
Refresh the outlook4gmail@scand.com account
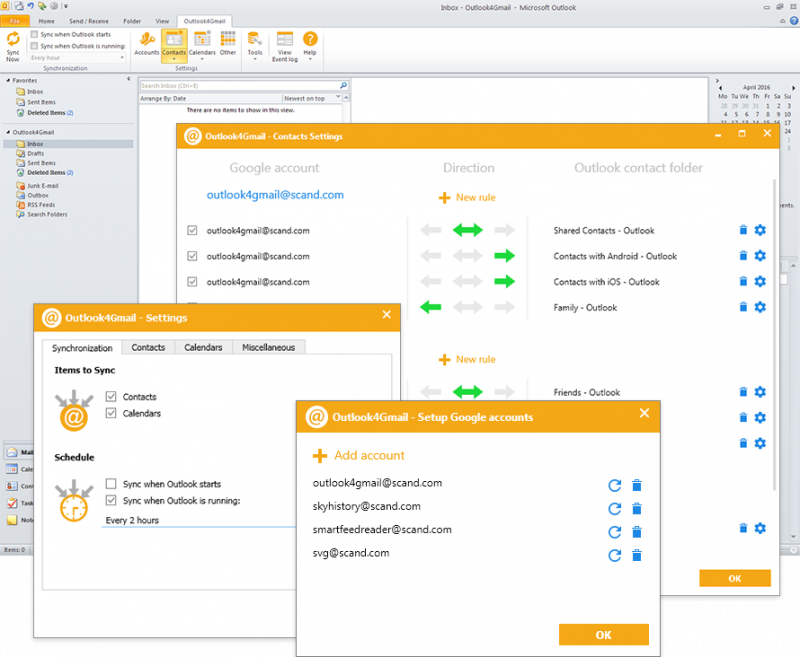coord(615,485)
